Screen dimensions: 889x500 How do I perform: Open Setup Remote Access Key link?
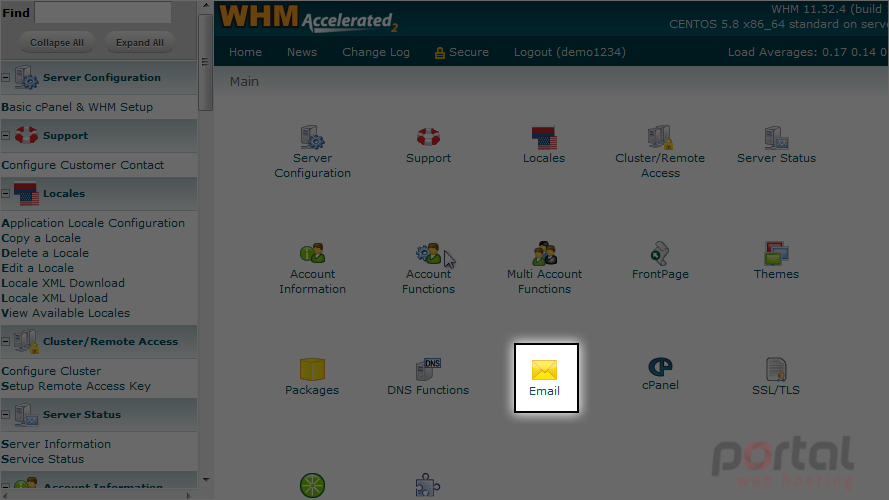pyautogui.click(x=76, y=386)
